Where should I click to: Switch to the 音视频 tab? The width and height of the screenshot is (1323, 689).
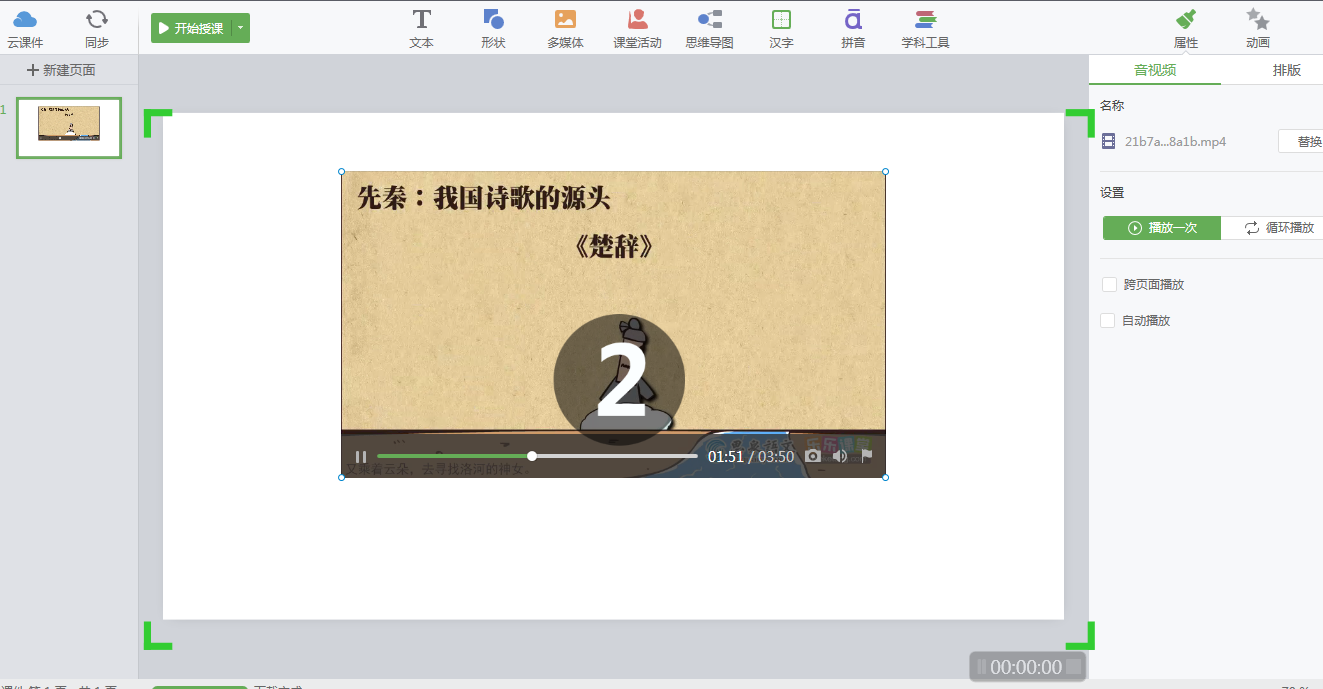point(1154,70)
